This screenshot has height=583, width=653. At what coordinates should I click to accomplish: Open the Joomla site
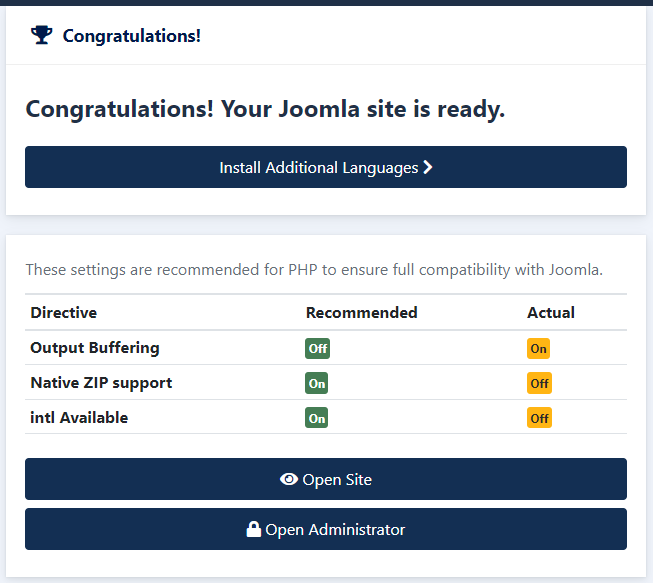(x=326, y=479)
